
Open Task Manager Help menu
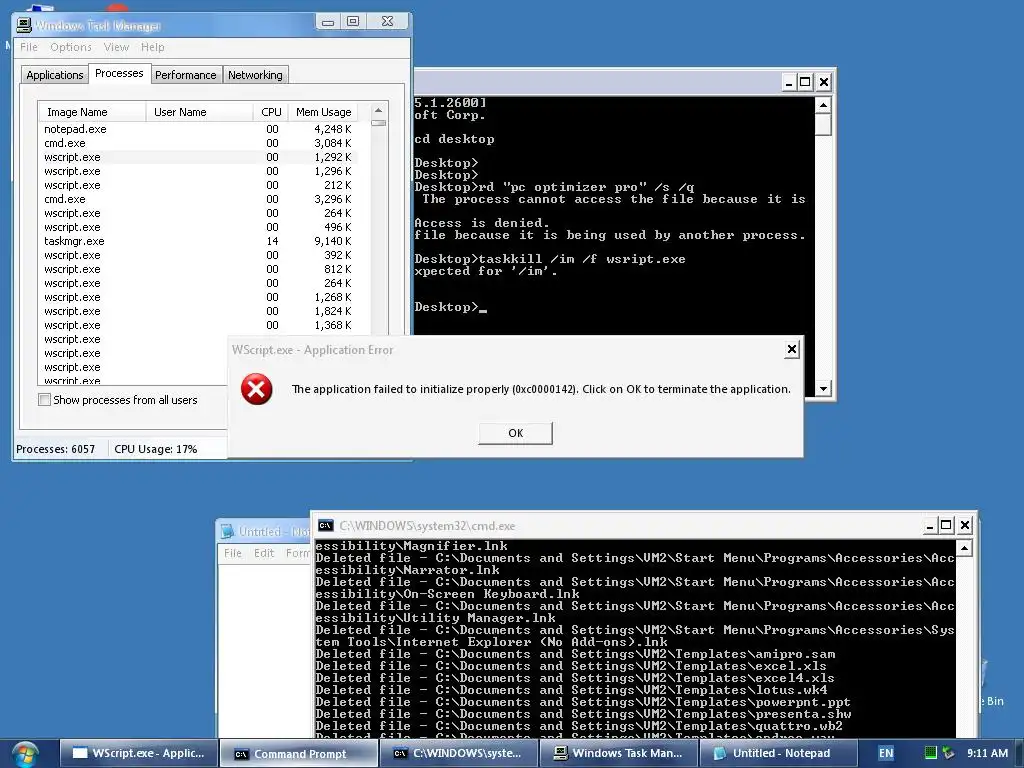[153, 47]
